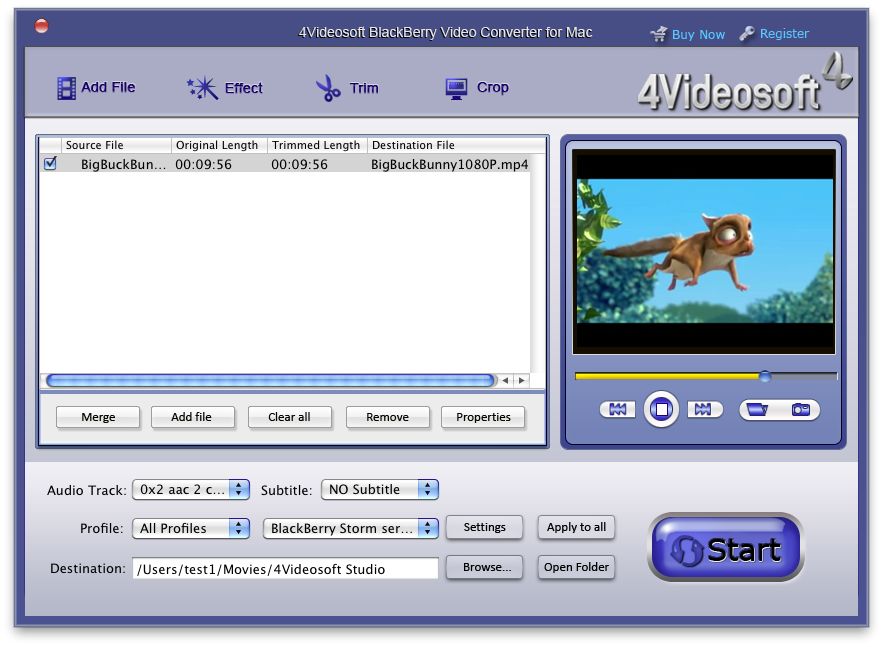Open the Effect sparkle tool
This screenshot has width=883, height=647.
(203, 88)
